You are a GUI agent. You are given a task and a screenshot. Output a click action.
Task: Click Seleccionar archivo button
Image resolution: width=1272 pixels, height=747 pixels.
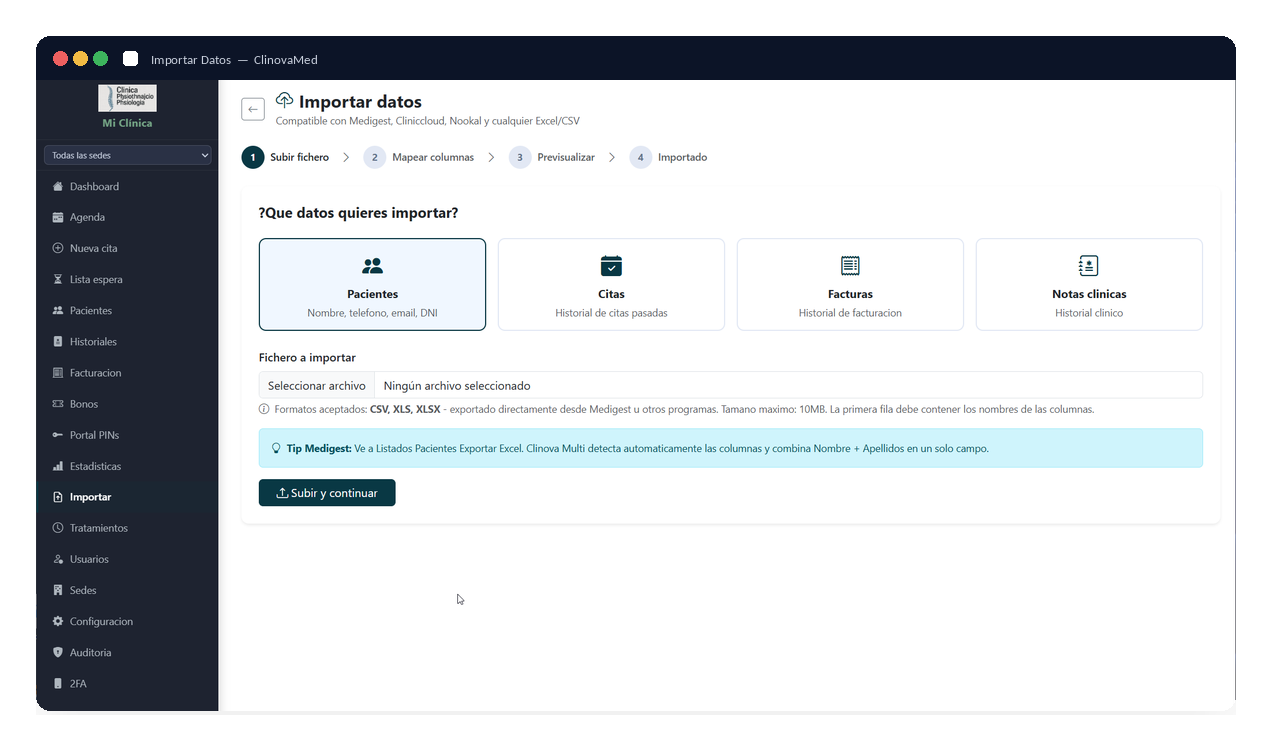317,386
